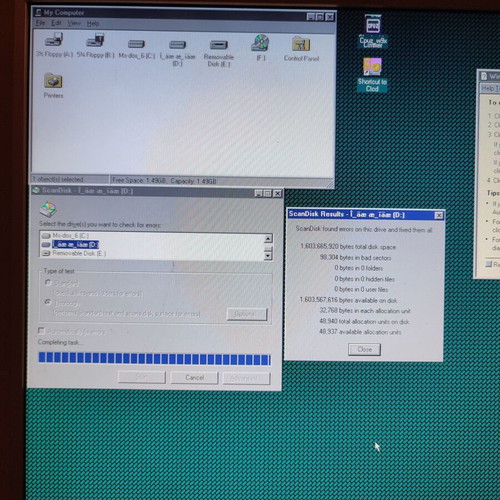The height and width of the screenshot is (500, 500).
Task: Close the My Computer window
Action: click(x=330, y=17)
